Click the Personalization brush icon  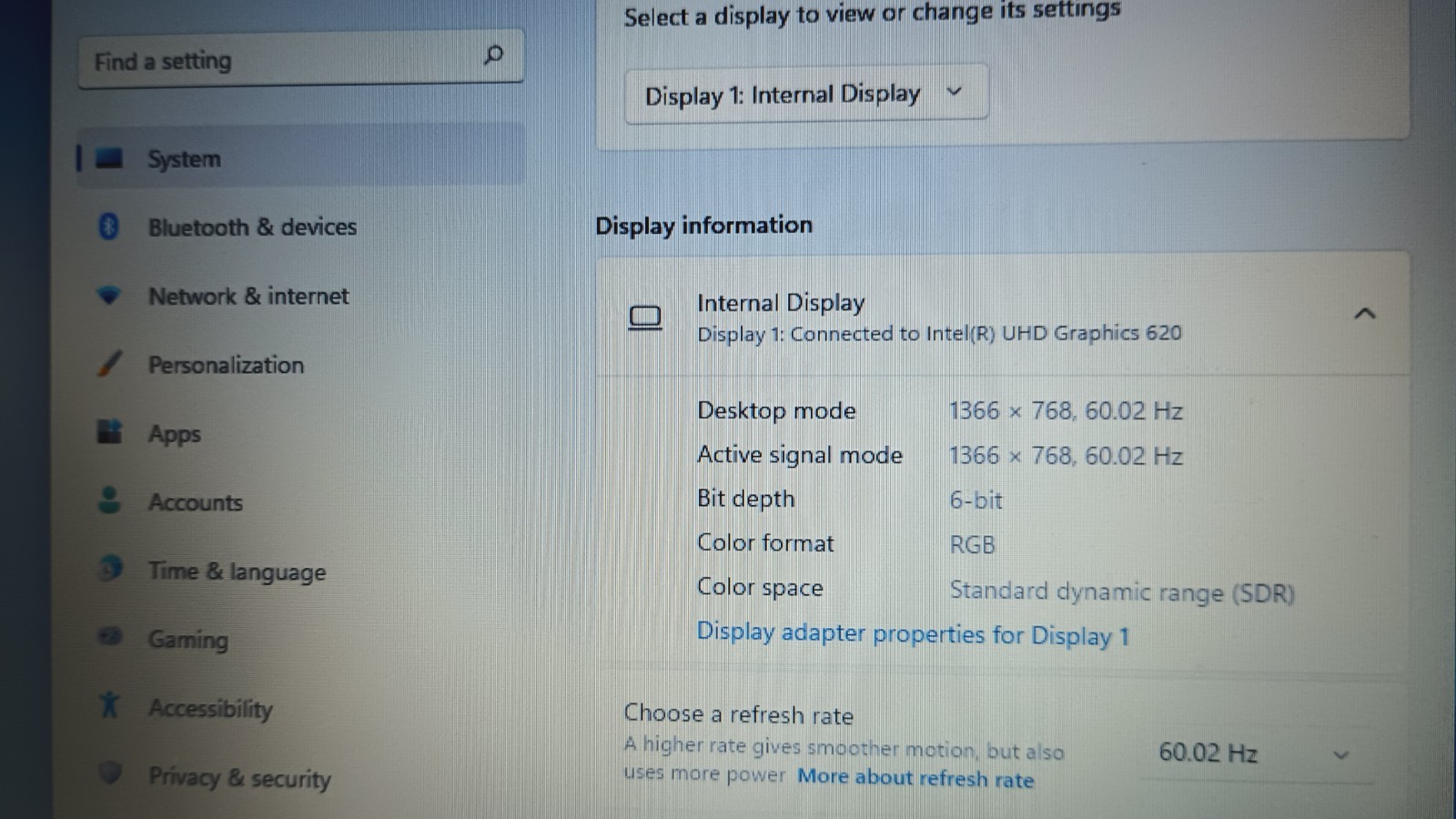(108, 364)
